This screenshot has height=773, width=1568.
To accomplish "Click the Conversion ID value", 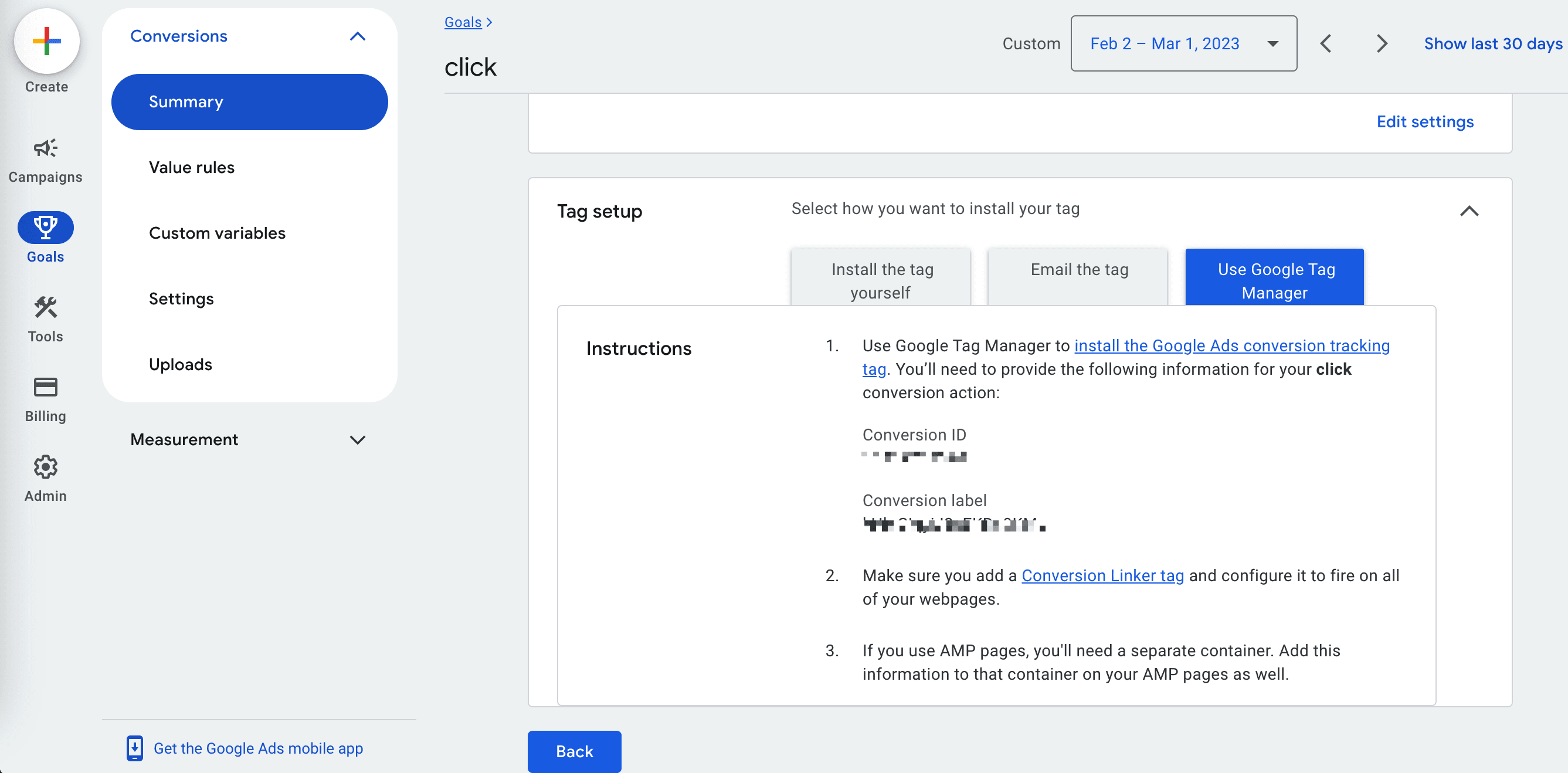I will [914, 457].
